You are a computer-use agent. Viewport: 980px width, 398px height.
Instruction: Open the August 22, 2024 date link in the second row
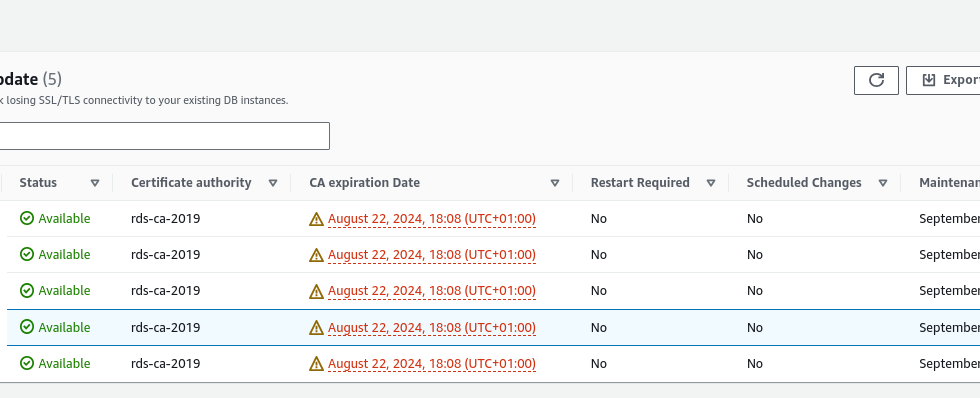pyautogui.click(x=432, y=255)
